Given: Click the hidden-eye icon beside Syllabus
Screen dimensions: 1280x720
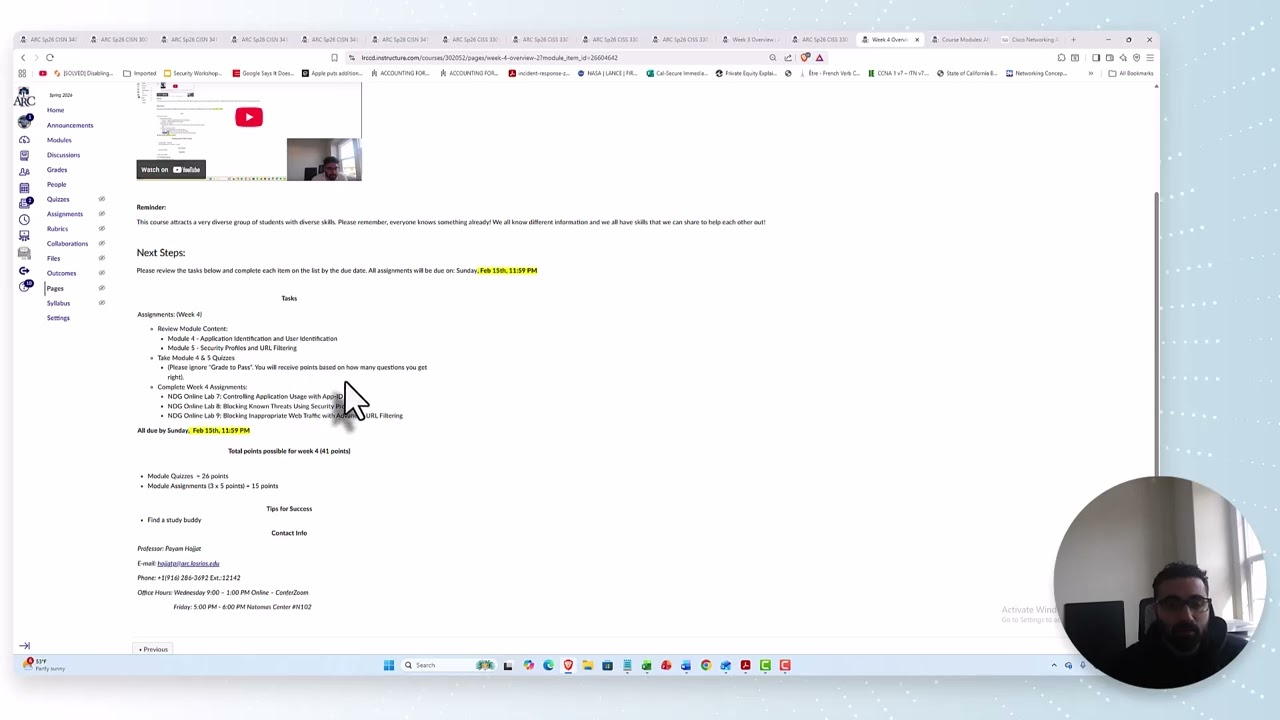Looking at the screenshot, I should coord(101,303).
